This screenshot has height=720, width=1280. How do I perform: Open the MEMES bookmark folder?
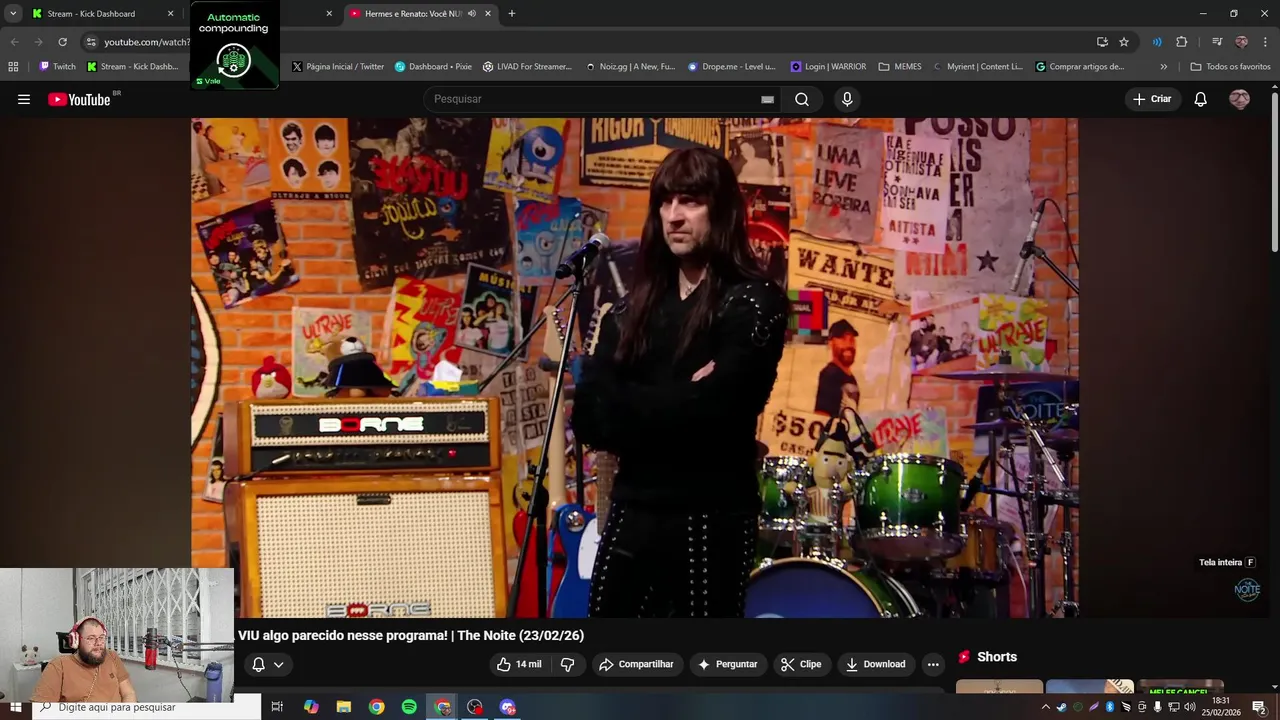pos(900,67)
